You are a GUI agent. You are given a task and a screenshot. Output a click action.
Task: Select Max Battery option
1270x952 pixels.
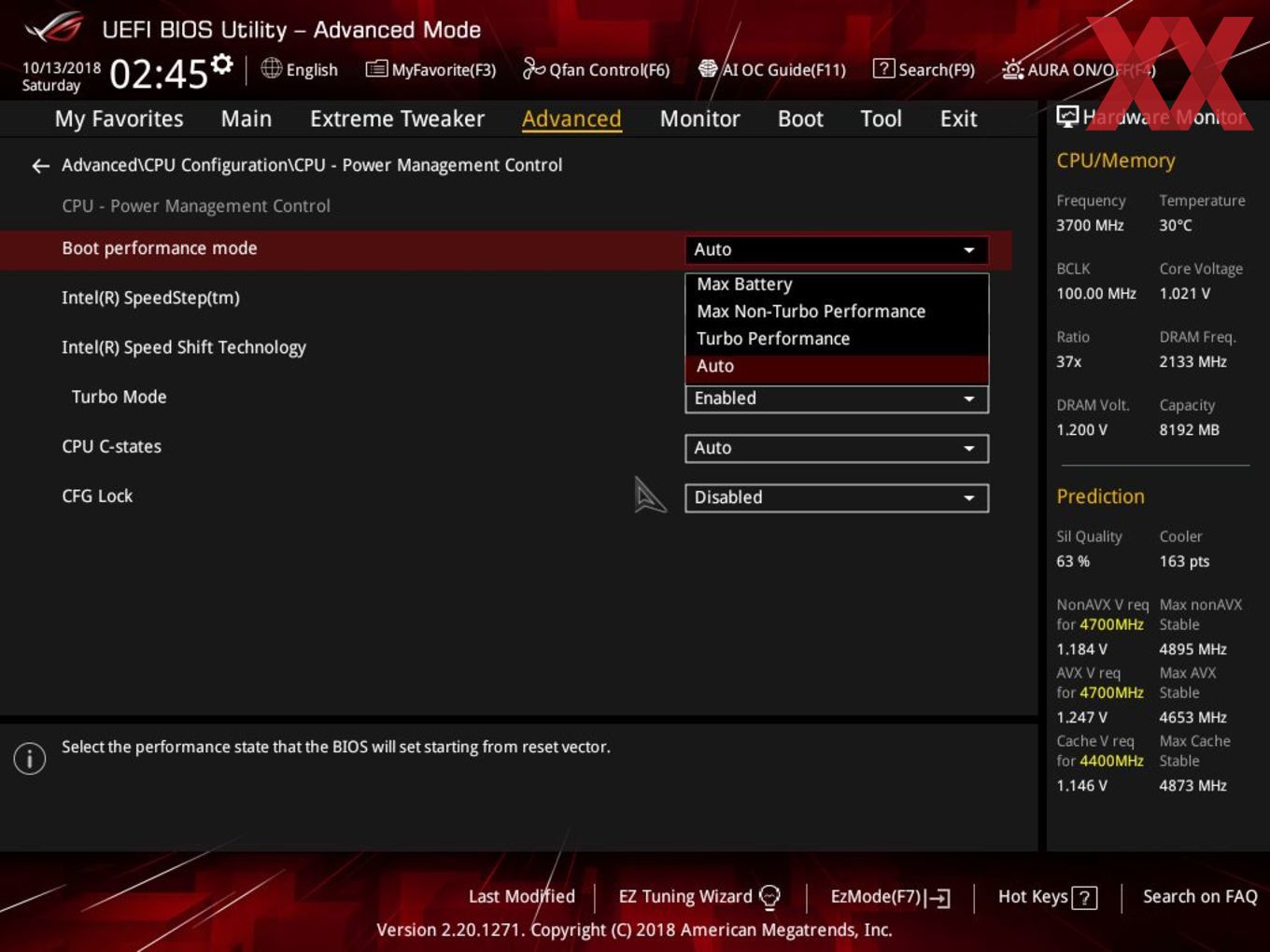point(836,285)
